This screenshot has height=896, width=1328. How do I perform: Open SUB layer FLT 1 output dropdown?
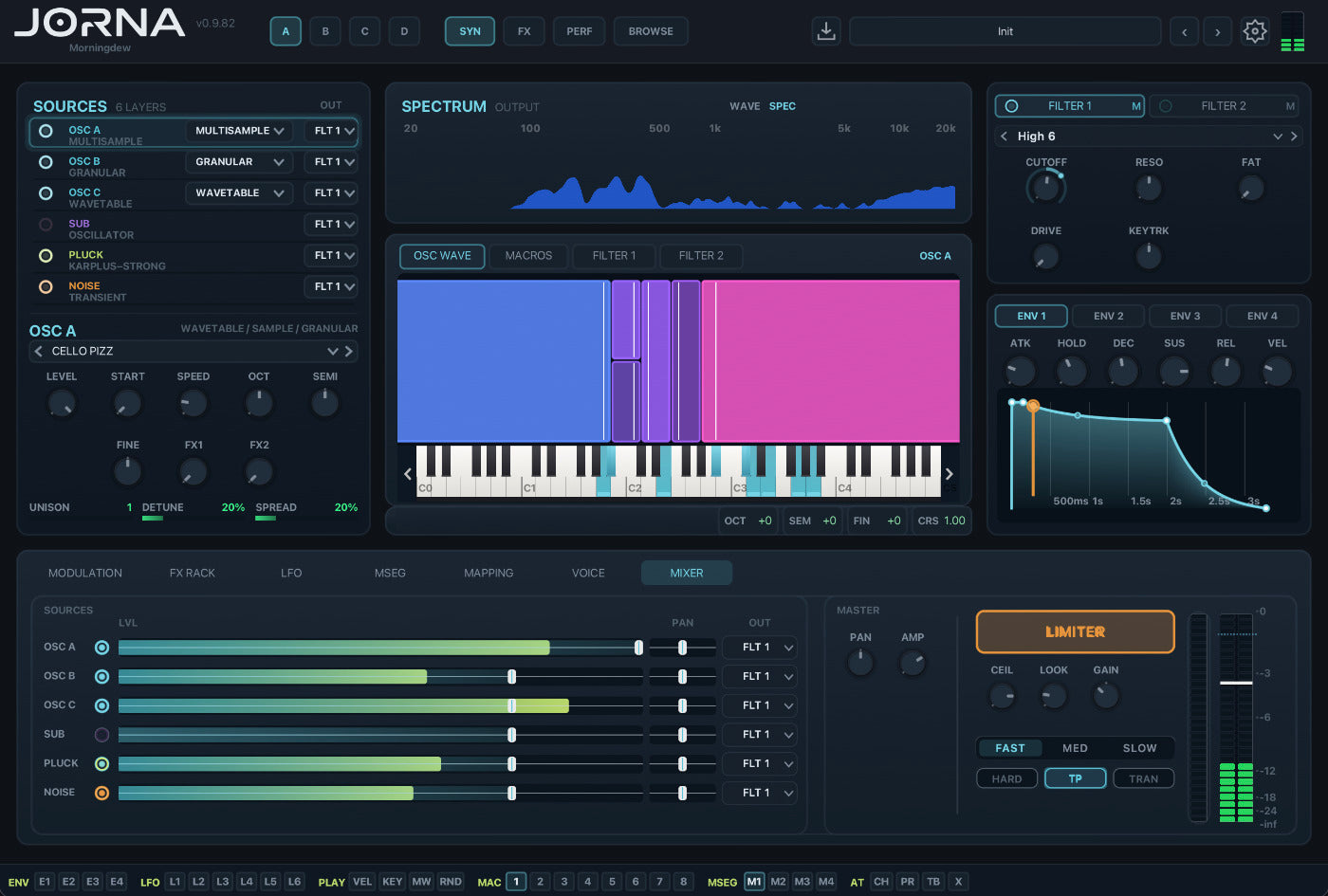pyautogui.click(x=331, y=225)
